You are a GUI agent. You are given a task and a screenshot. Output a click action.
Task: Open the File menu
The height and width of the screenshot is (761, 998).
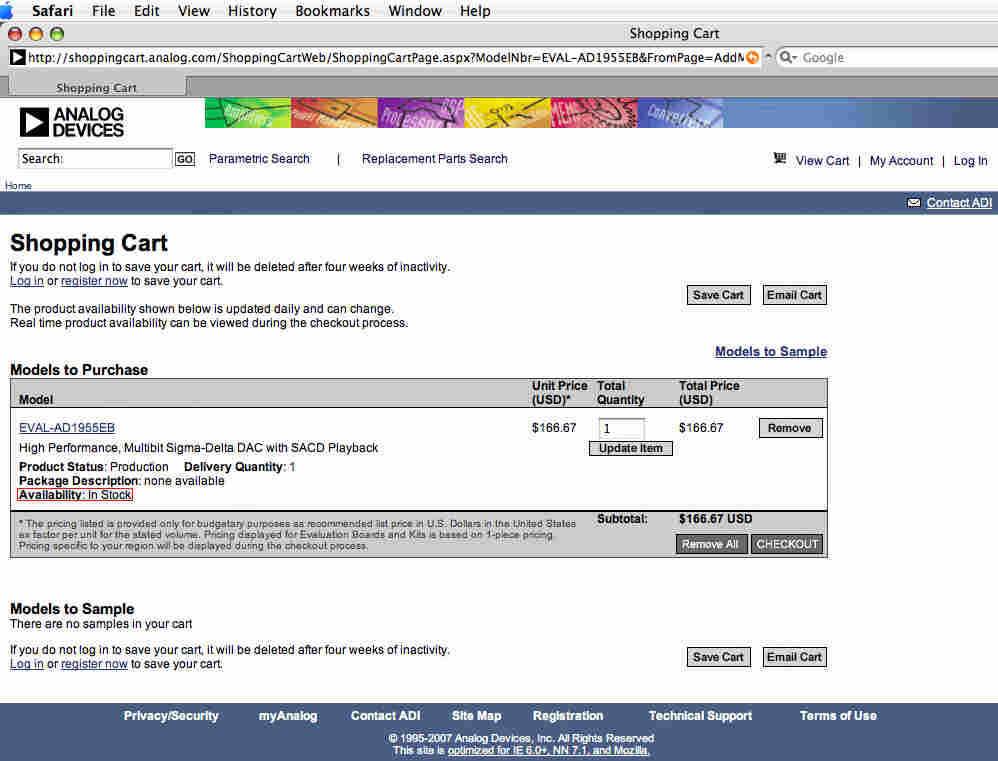click(103, 11)
